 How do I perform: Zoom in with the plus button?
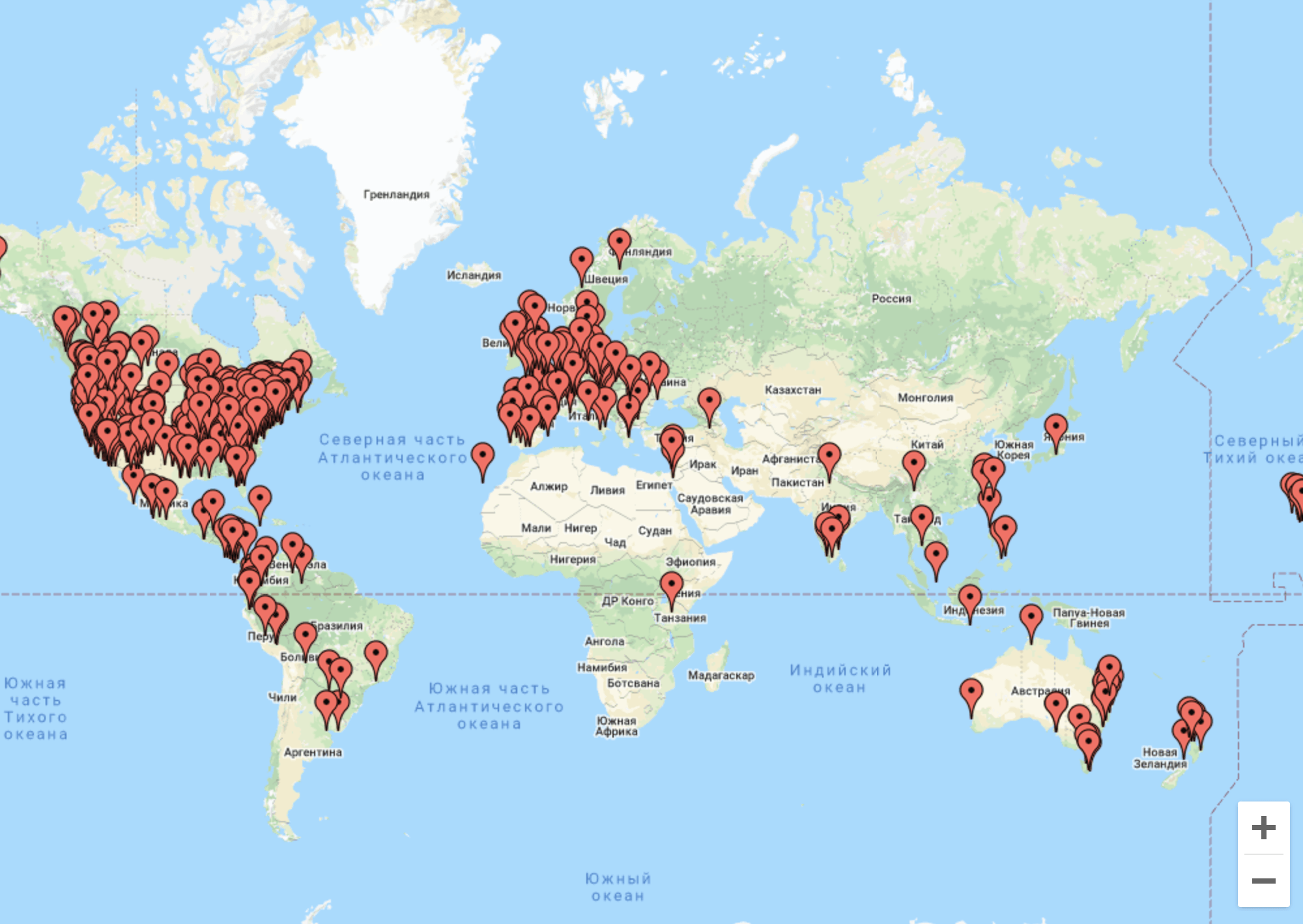[1263, 828]
